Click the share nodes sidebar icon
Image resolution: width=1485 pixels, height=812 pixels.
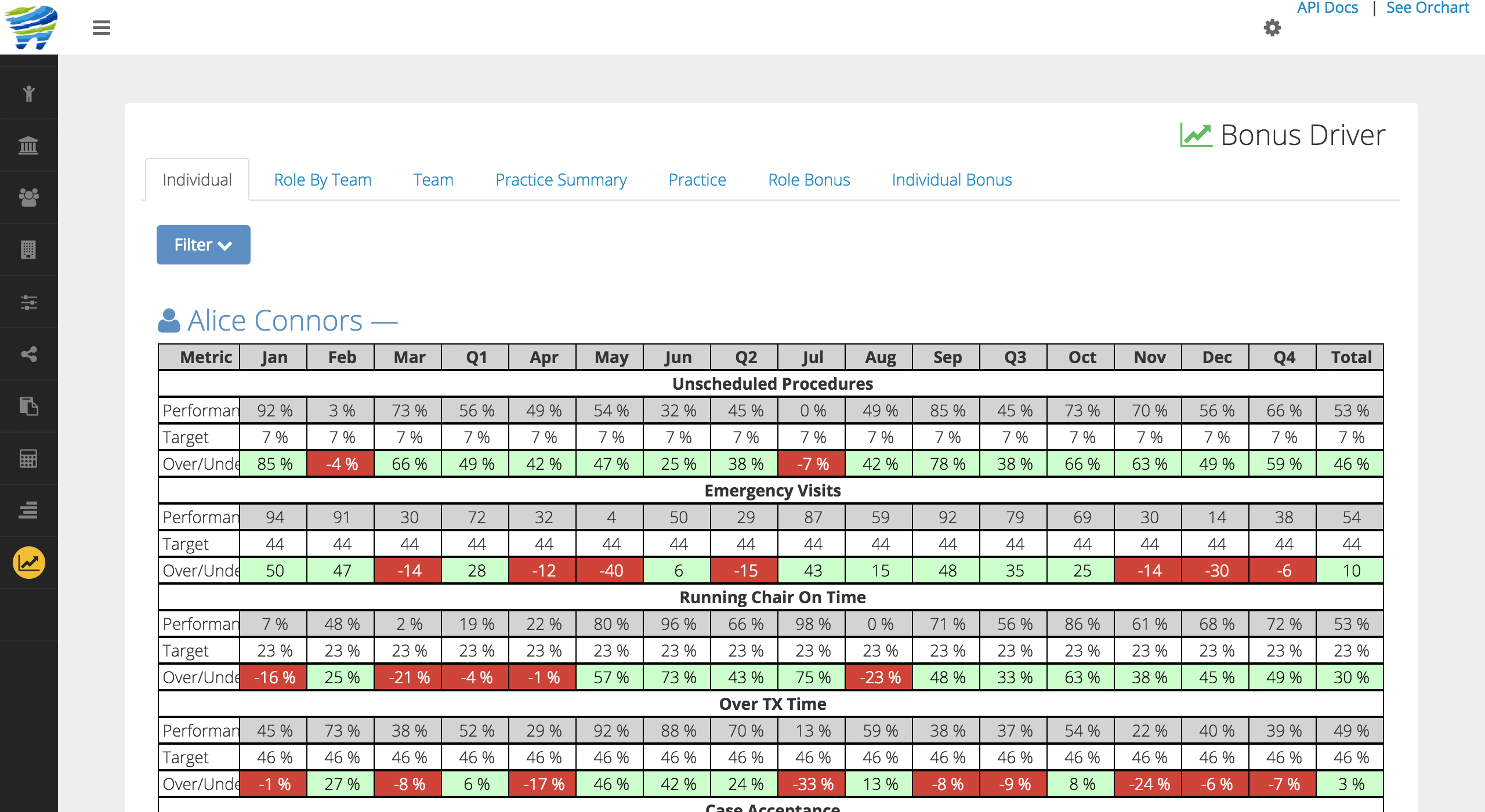[28, 354]
